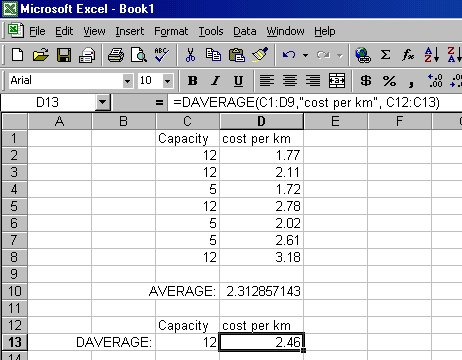The width and height of the screenshot is (462, 360).
Task: Click the New workbook icon
Action: [17, 54]
